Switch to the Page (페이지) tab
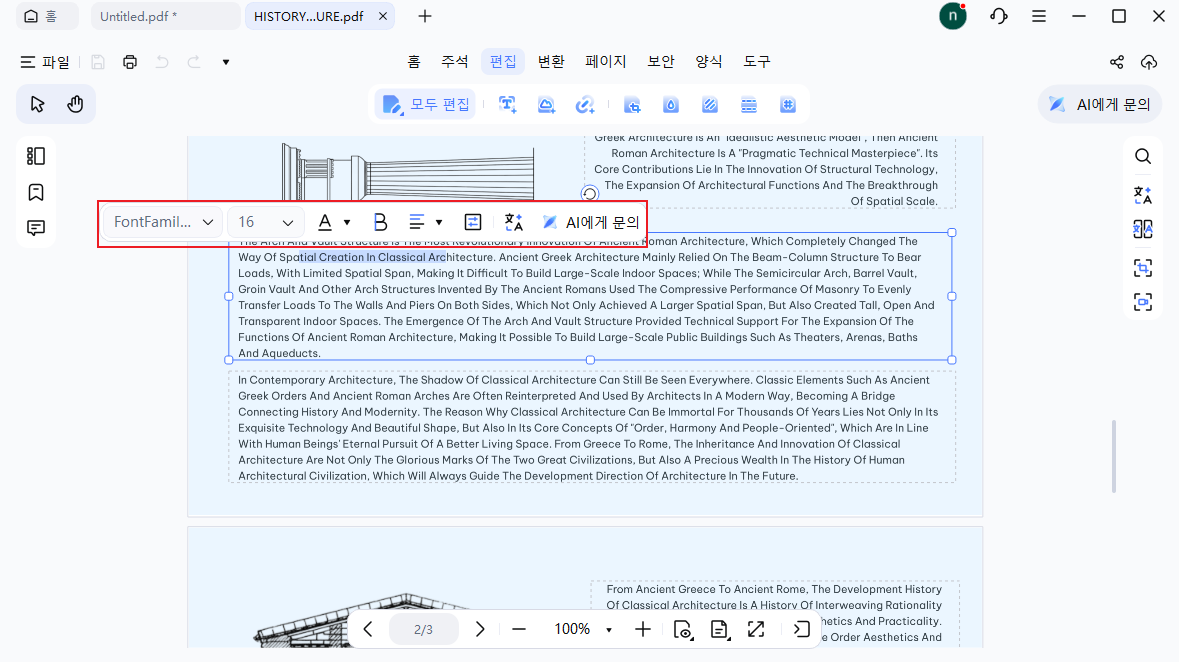This screenshot has height=662, width=1179. pyautogui.click(x=606, y=62)
